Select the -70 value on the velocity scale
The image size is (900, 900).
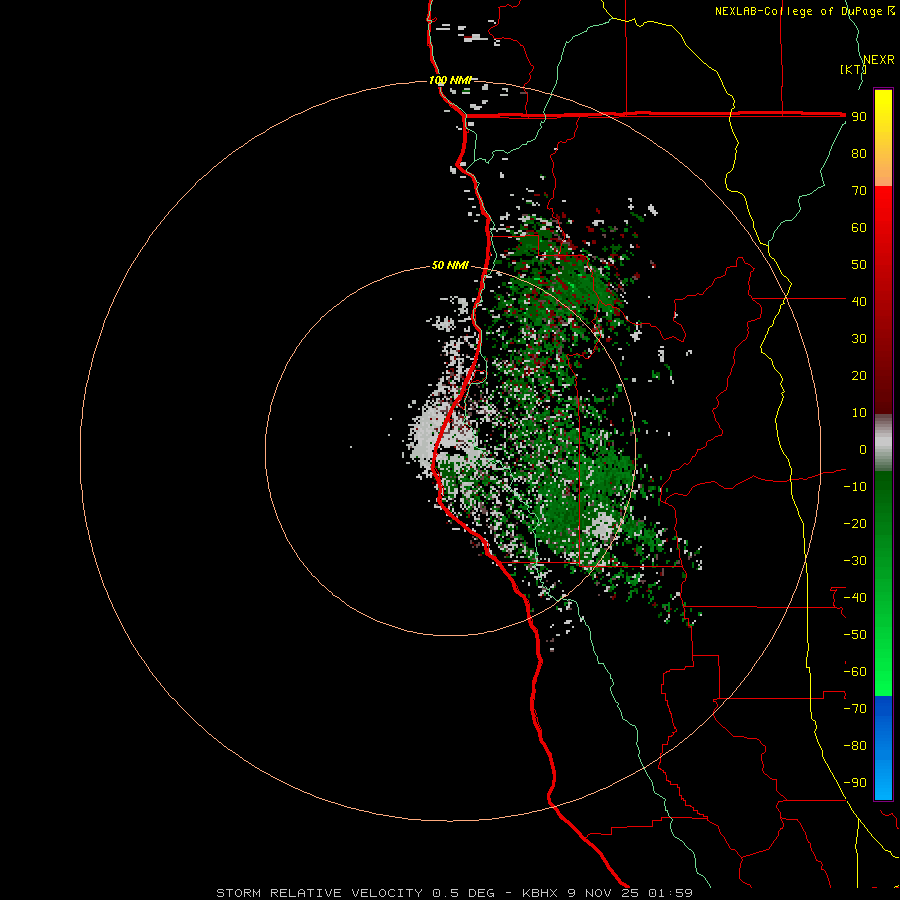[855, 709]
